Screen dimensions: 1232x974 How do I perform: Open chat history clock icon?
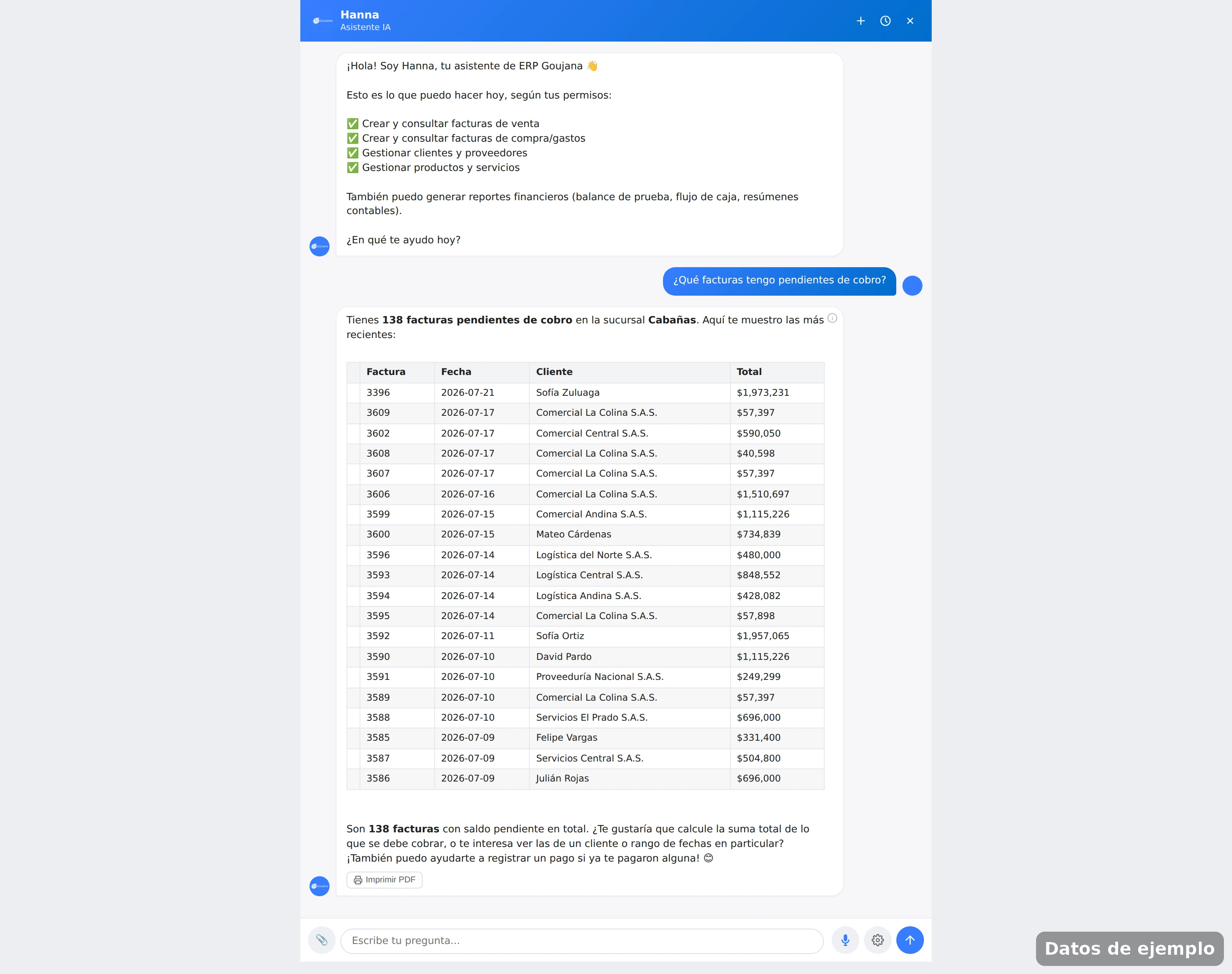pyautogui.click(x=885, y=21)
